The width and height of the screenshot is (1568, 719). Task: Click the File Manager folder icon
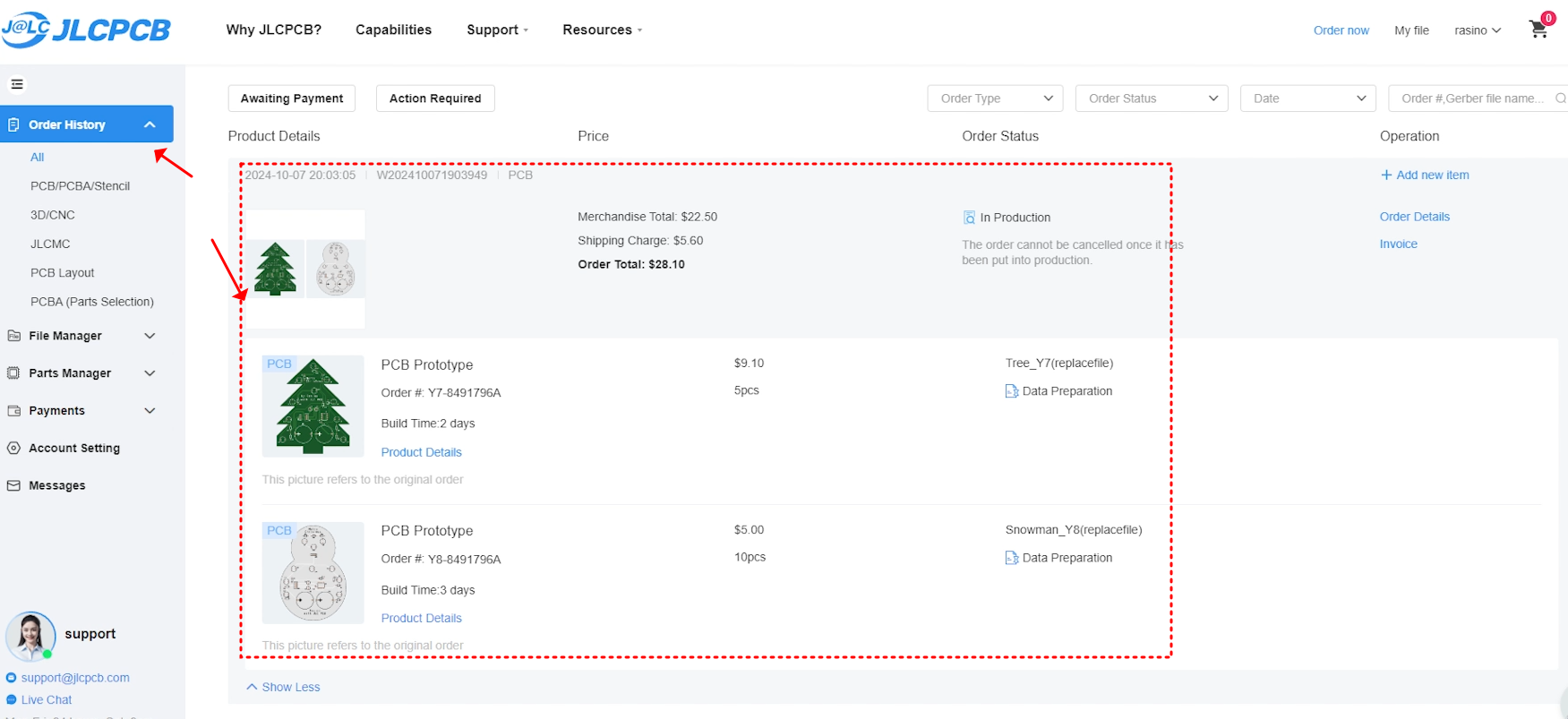pyautogui.click(x=13, y=336)
